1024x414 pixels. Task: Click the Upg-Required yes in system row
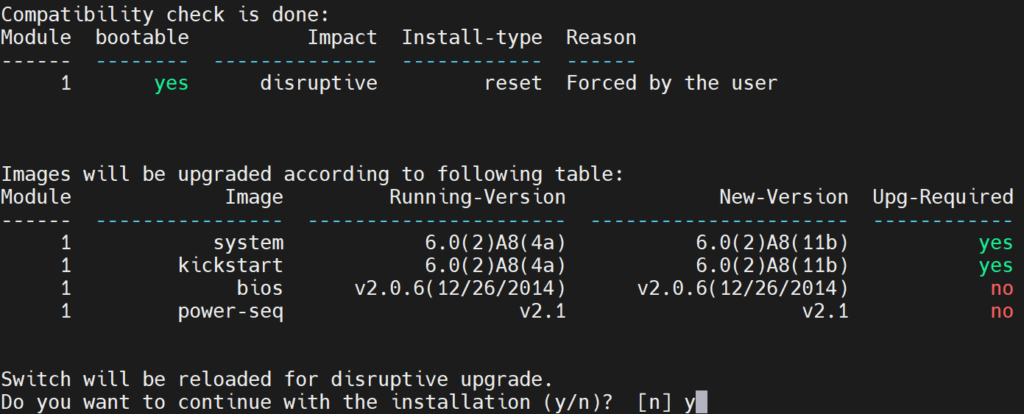point(996,243)
